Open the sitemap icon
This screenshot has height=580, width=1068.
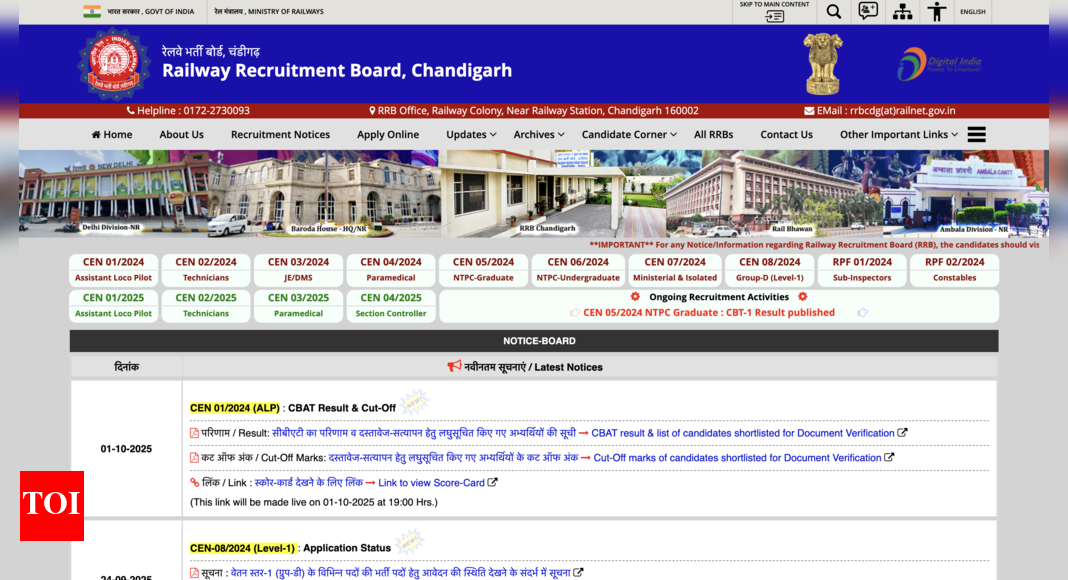click(x=902, y=12)
